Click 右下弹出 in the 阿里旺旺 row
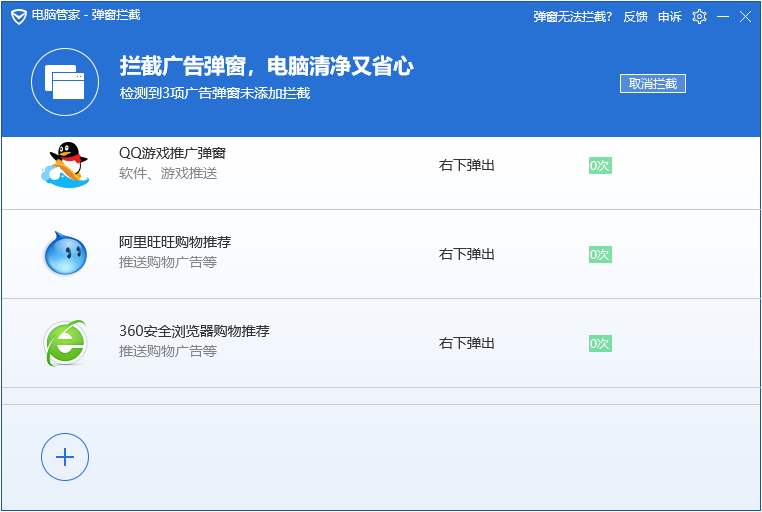Viewport: 762px width, 512px height. pyautogui.click(x=467, y=254)
